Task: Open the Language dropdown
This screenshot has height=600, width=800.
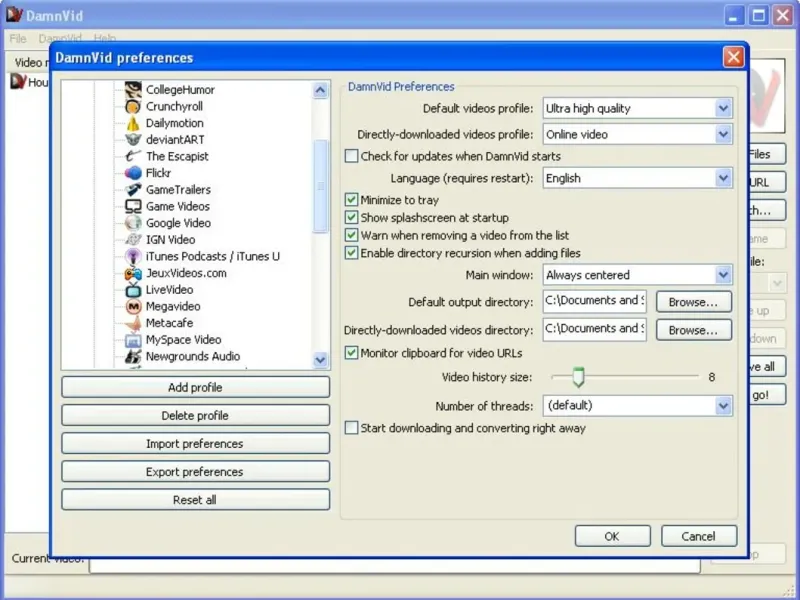Action: 723,178
